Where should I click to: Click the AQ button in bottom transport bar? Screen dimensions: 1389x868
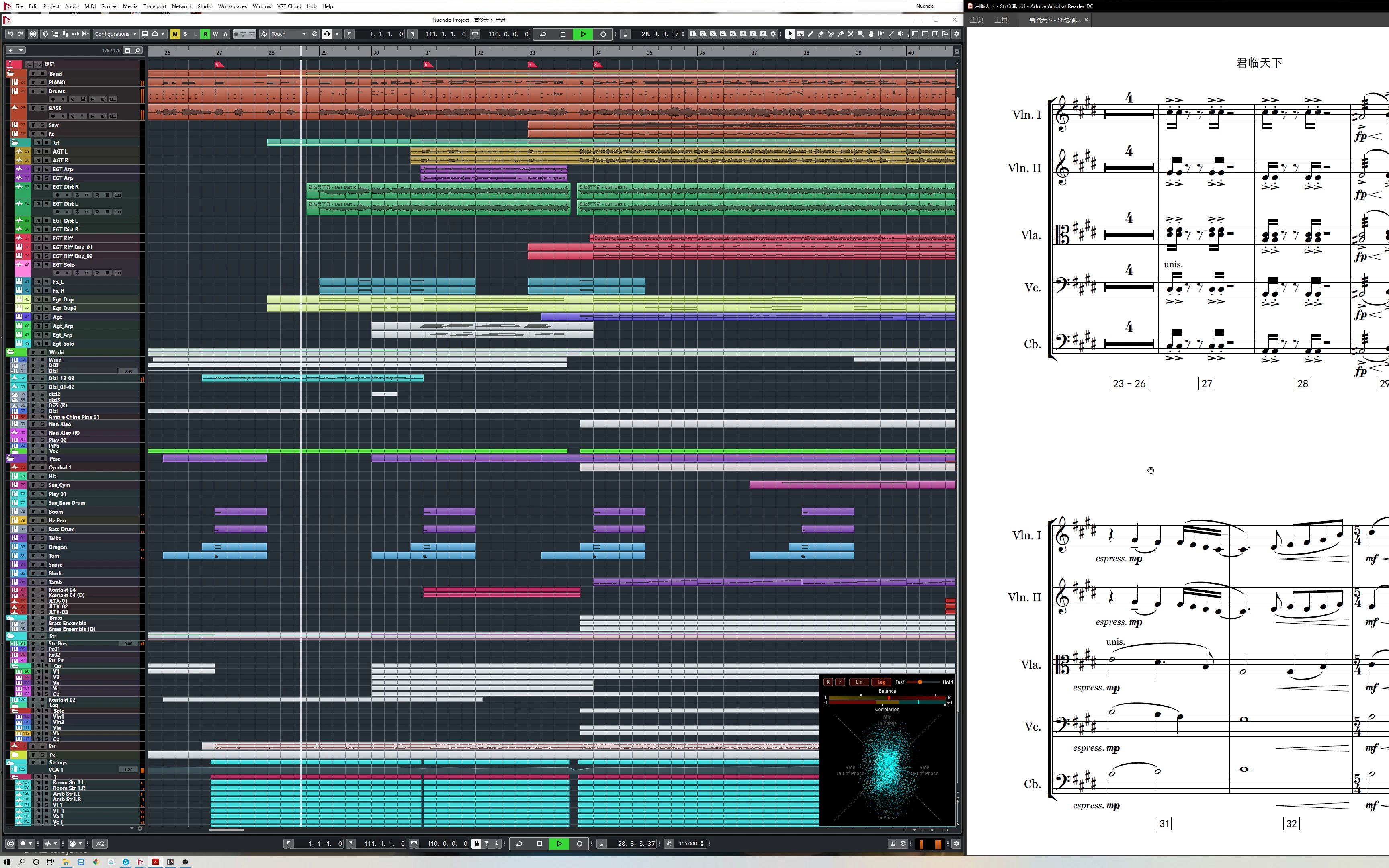(100, 843)
